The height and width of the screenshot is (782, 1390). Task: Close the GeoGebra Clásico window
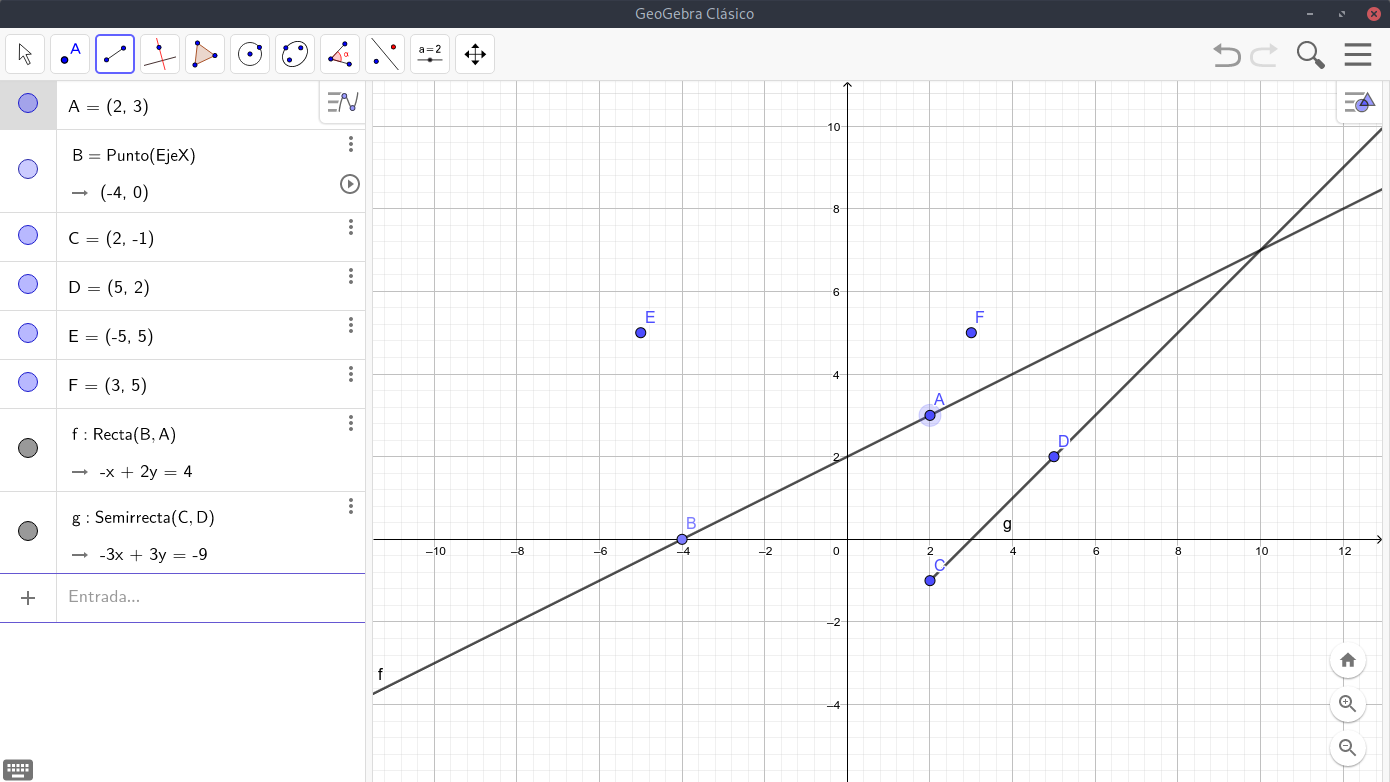[1373, 14]
